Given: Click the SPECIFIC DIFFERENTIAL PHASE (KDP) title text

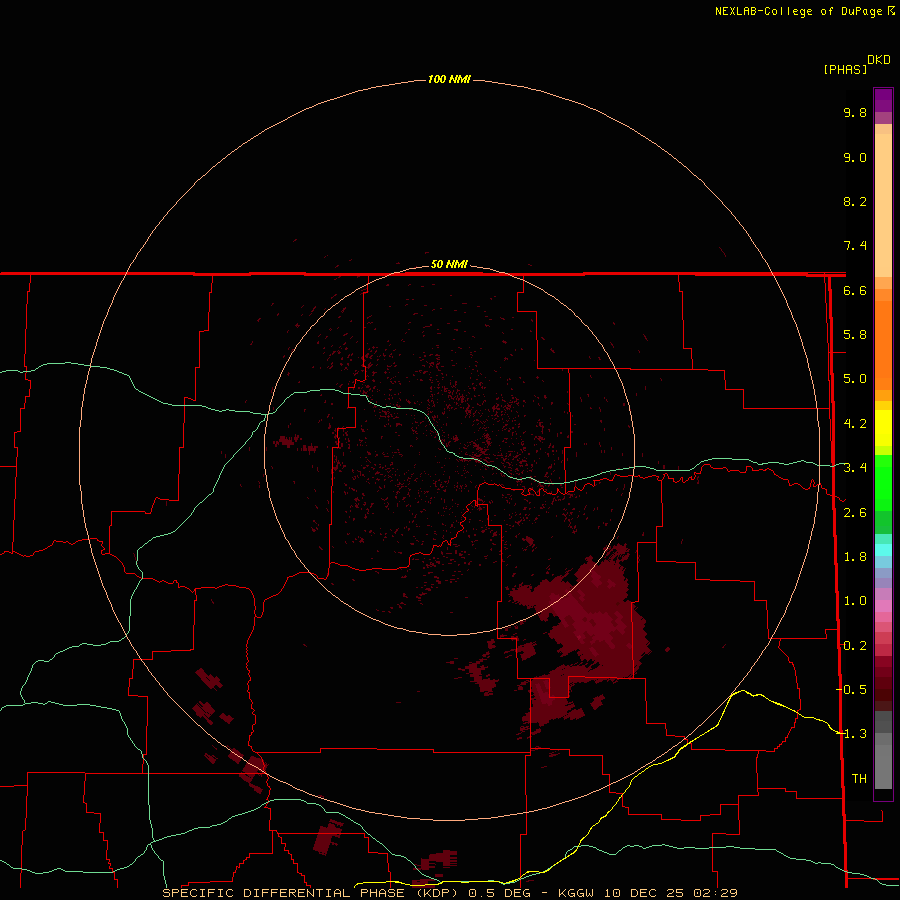Looking at the screenshot, I should 310,893.
